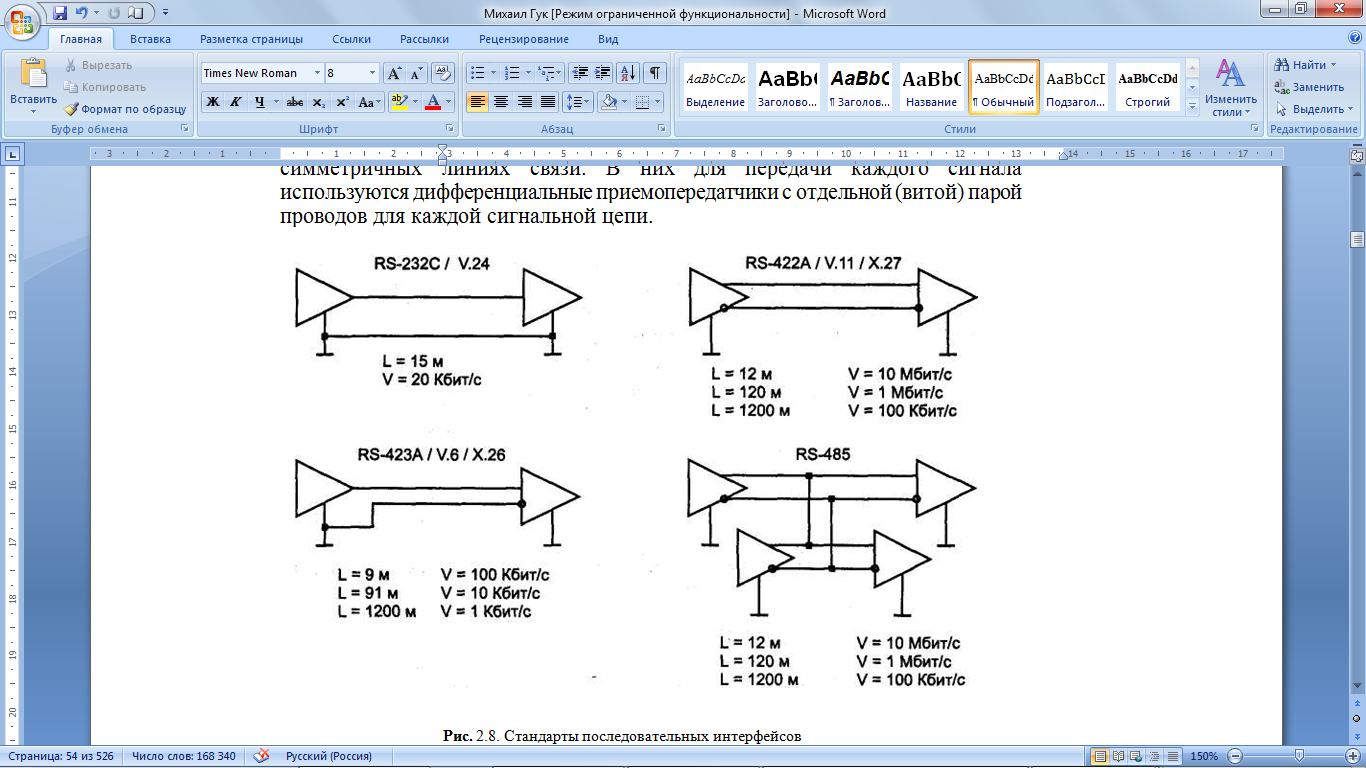Open font name dropdown Times New Roman
The image size is (1366, 768).
pyautogui.click(x=317, y=73)
